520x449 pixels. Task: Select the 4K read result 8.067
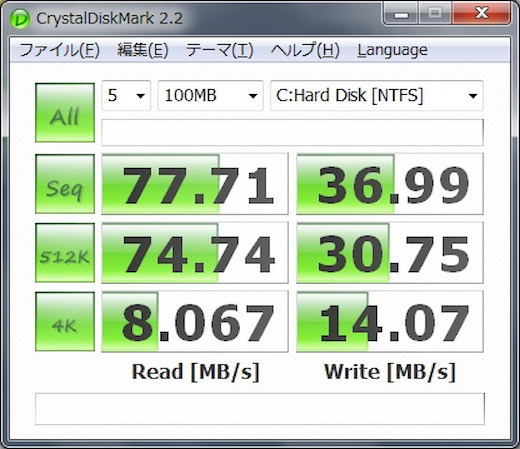point(195,322)
